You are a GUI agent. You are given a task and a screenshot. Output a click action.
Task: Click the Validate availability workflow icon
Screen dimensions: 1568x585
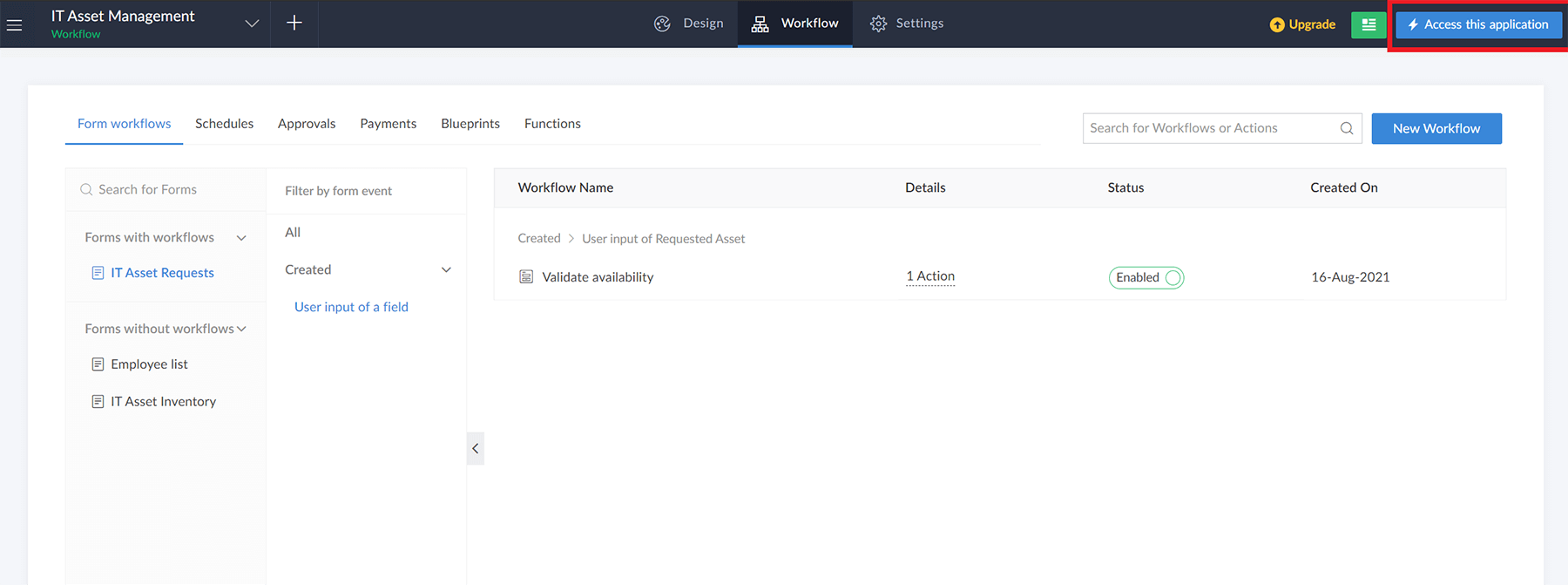click(x=526, y=277)
